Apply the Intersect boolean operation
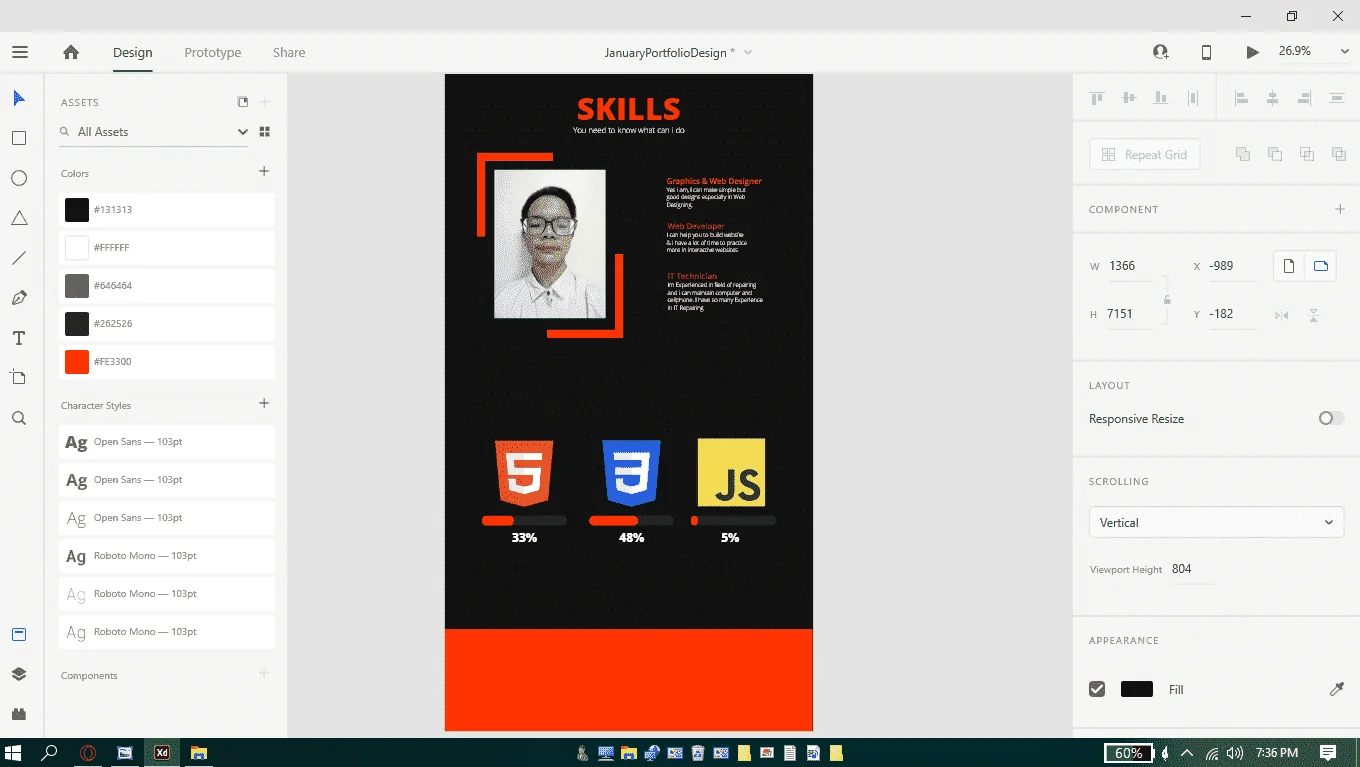This screenshot has height=767, width=1360. pyautogui.click(x=1307, y=154)
